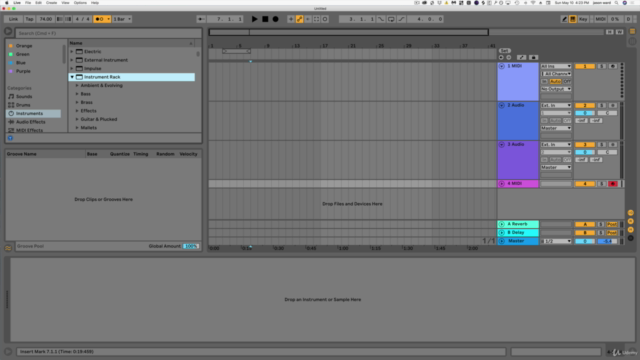Open 2 Audio Ext. In input dropdown

[556, 105]
